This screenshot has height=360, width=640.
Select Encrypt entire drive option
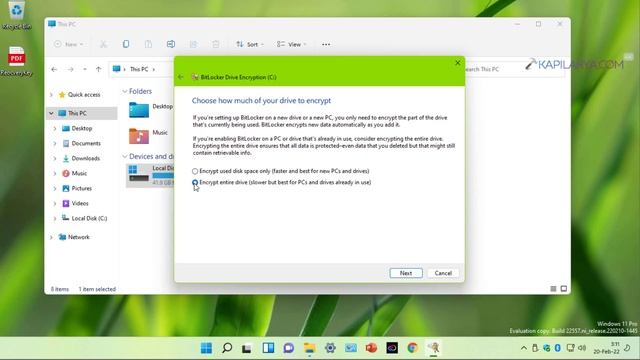[x=195, y=182]
